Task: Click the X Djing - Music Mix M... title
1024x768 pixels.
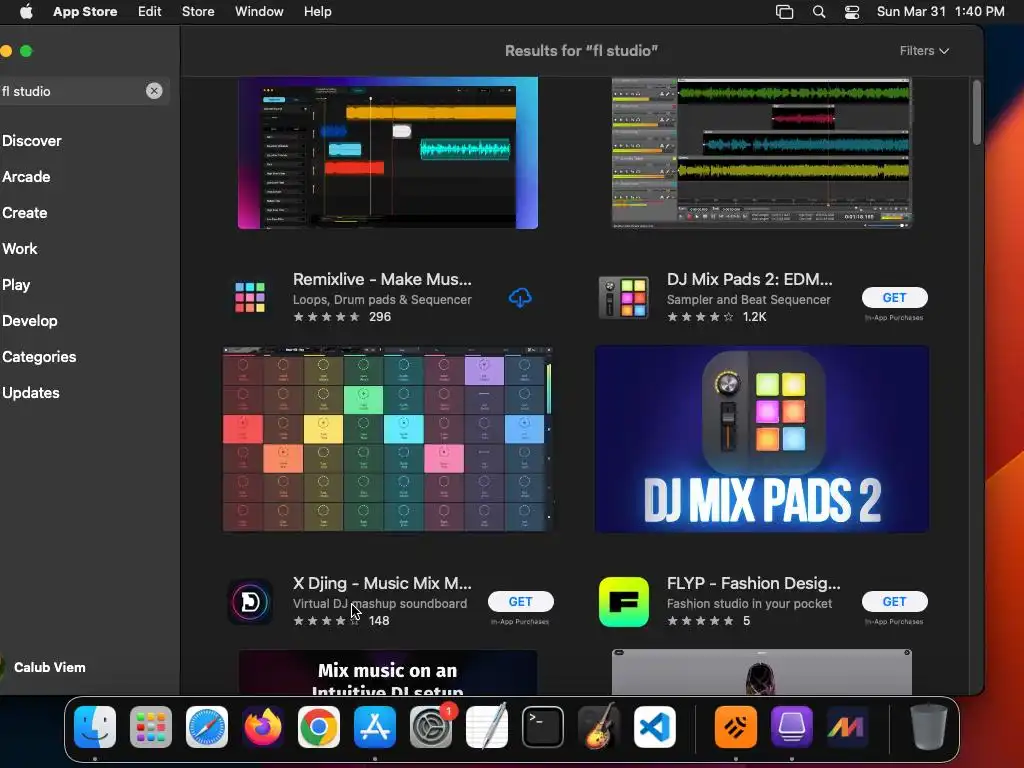Action: coord(382,583)
